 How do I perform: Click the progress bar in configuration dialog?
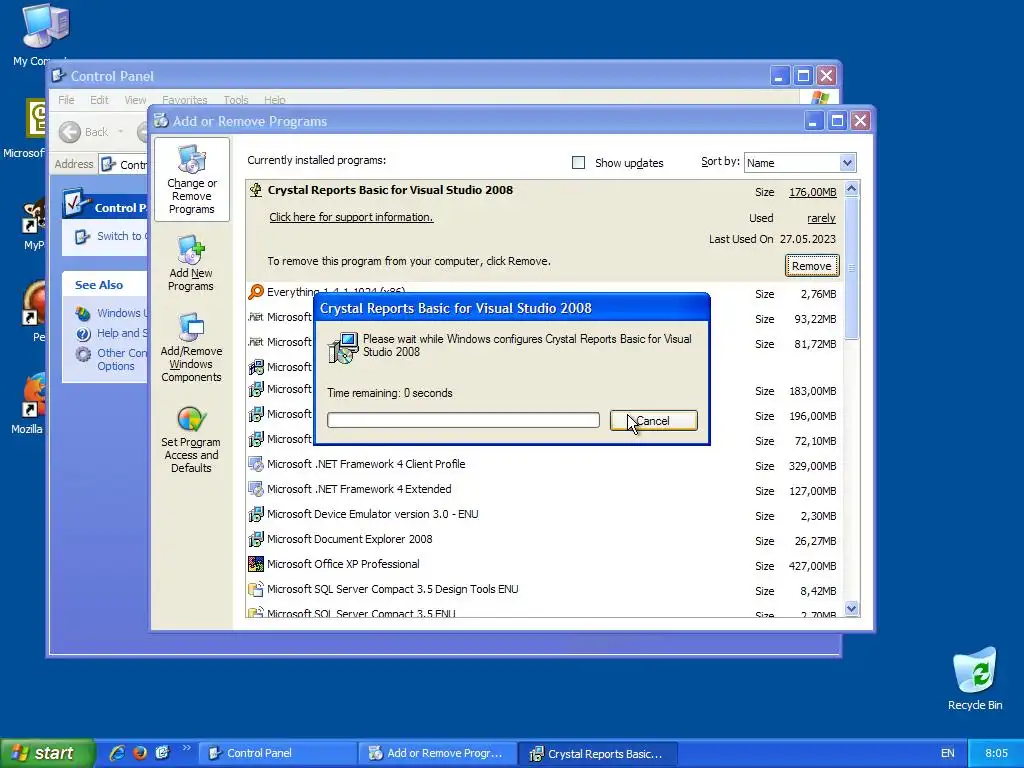(463, 420)
